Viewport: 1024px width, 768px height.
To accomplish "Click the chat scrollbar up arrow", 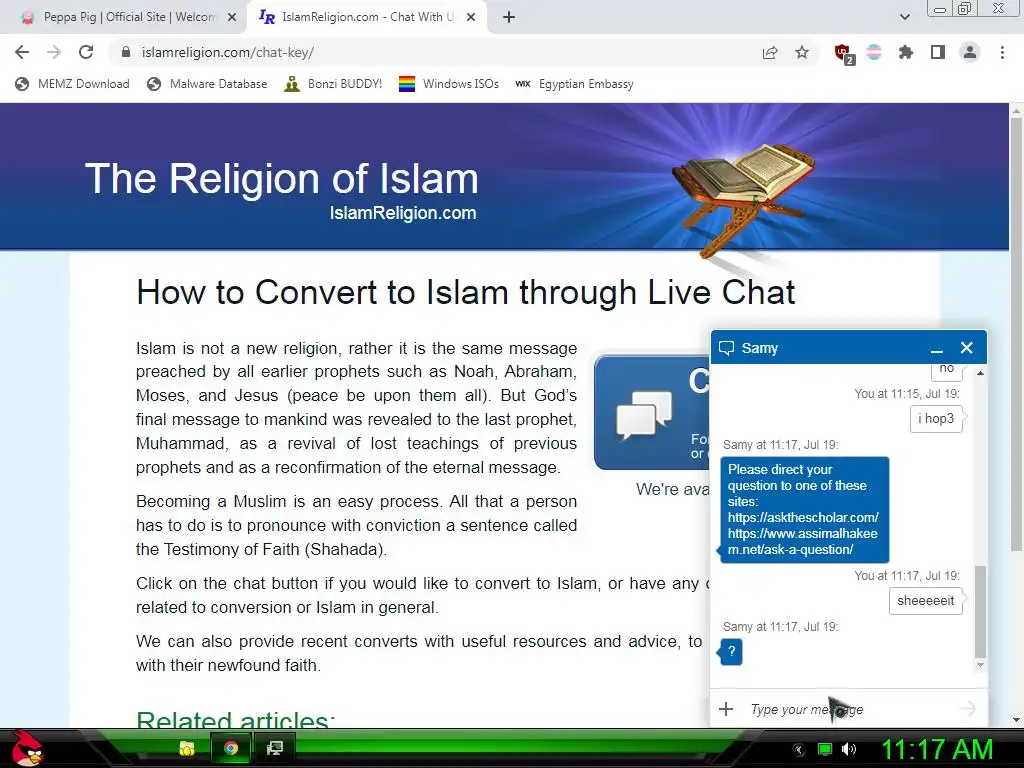I will click(x=980, y=373).
